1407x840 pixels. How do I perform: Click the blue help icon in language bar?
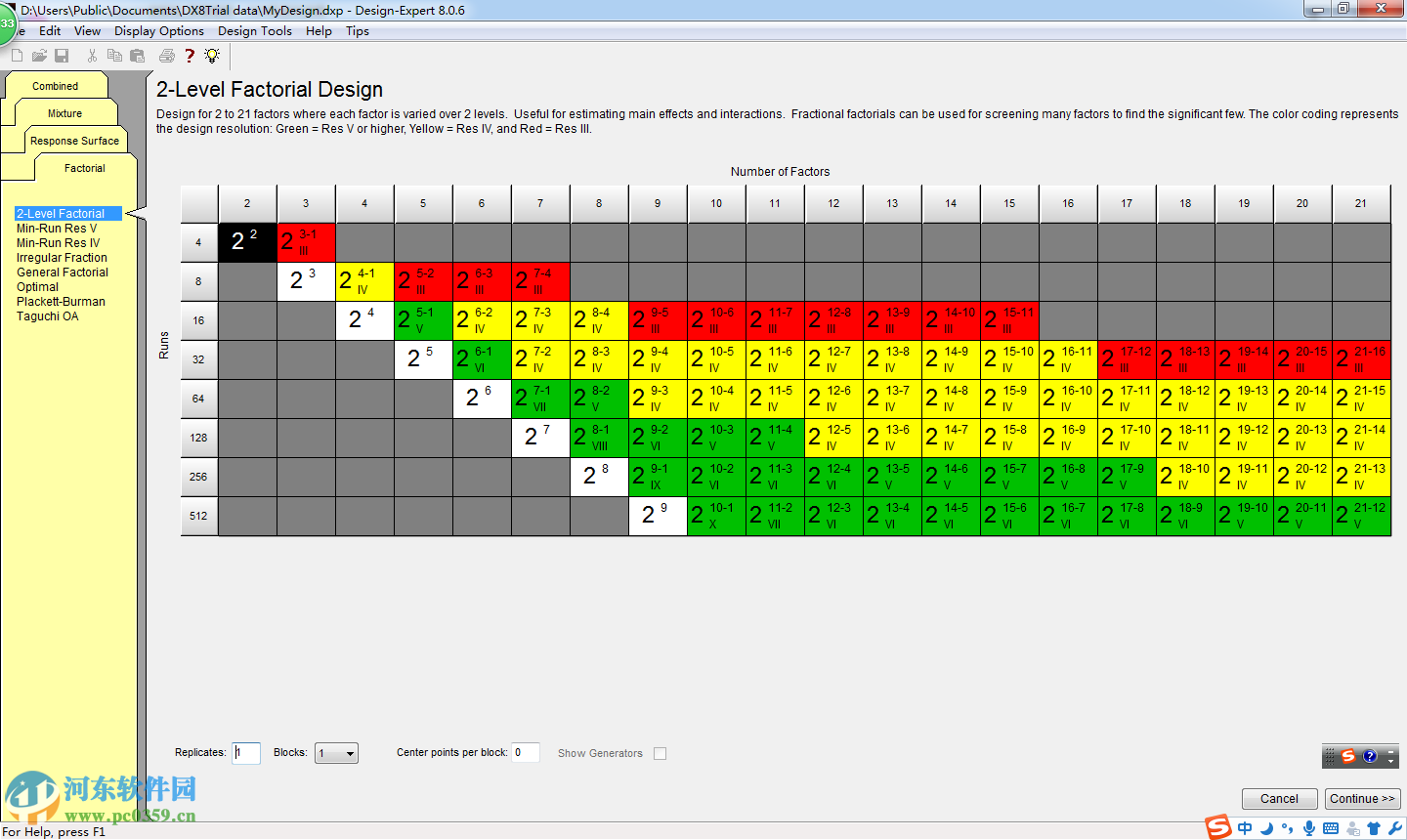1370,756
